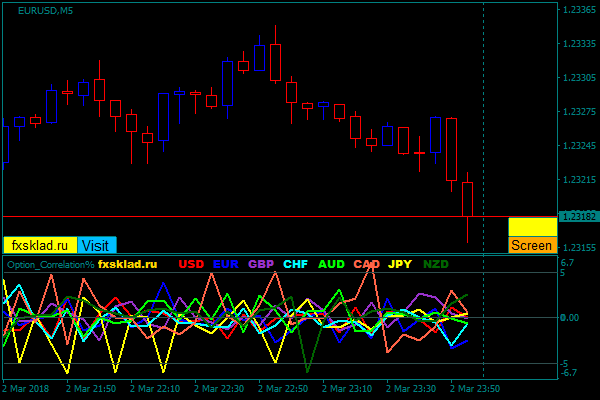Click the 1.23275 price axis value
600x400 pixels.
(x=579, y=112)
